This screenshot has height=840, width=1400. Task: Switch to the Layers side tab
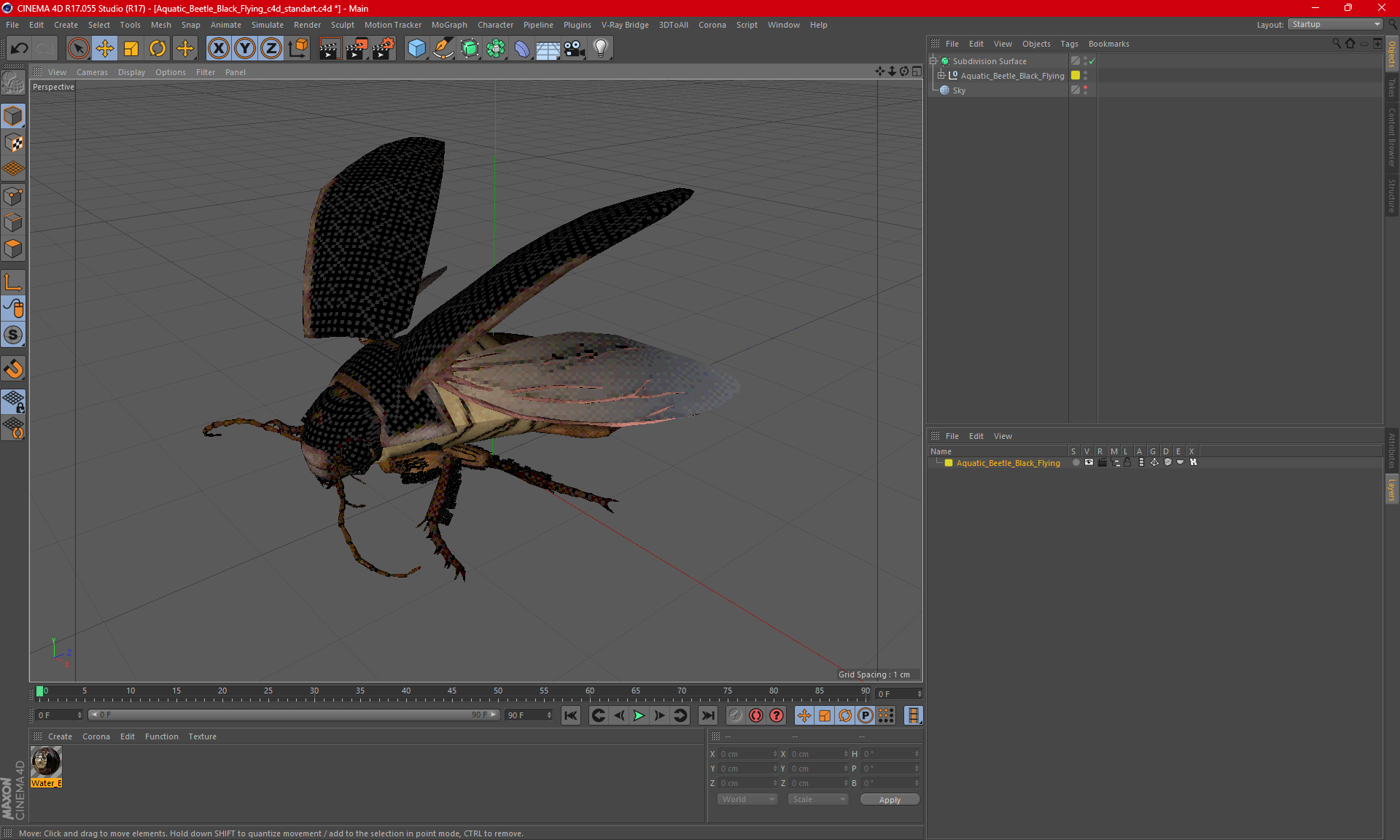pos(1391,489)
